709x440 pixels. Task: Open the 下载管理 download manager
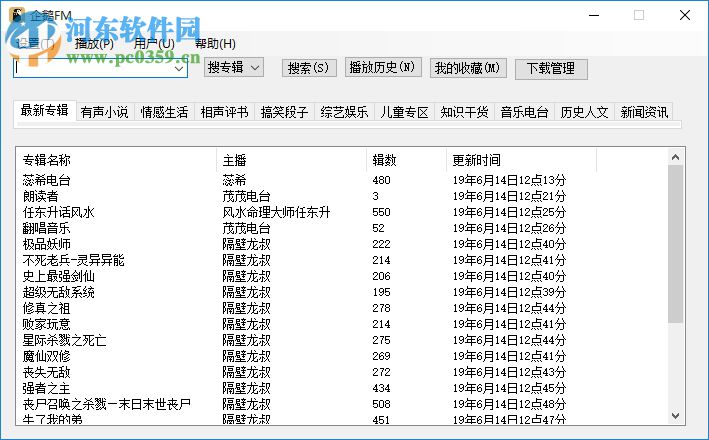[551, 69]
